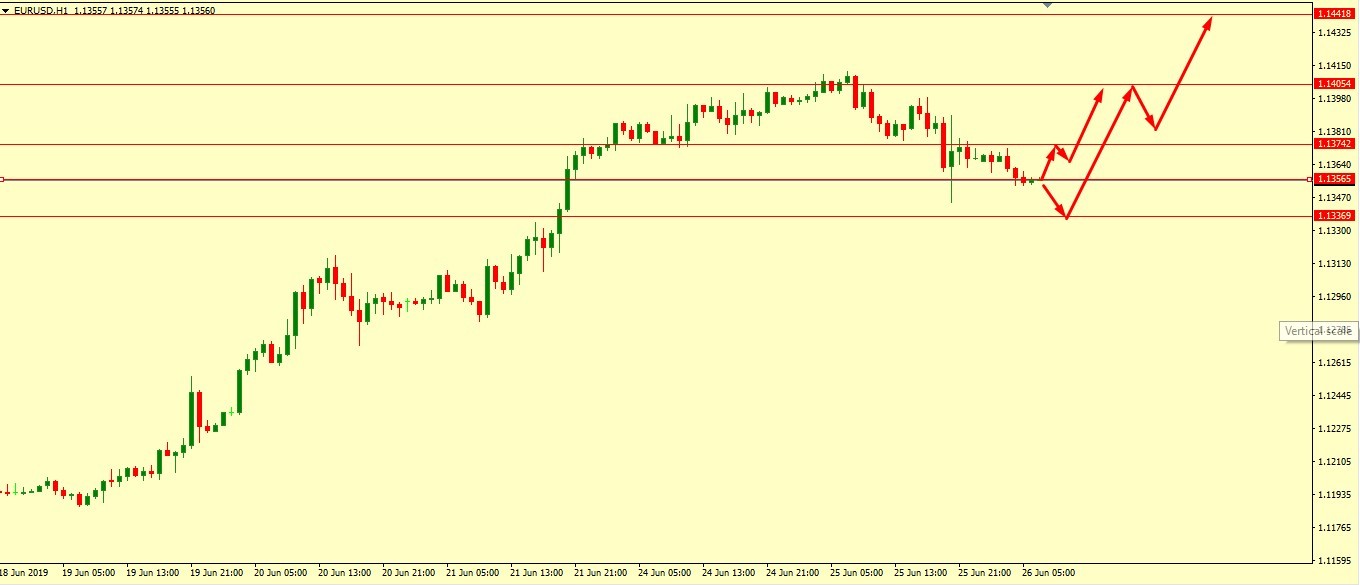The image size is (1360, 585).
Task: Click the topmost red arrowhead near 1.14418
Action: pos(1211,18)
